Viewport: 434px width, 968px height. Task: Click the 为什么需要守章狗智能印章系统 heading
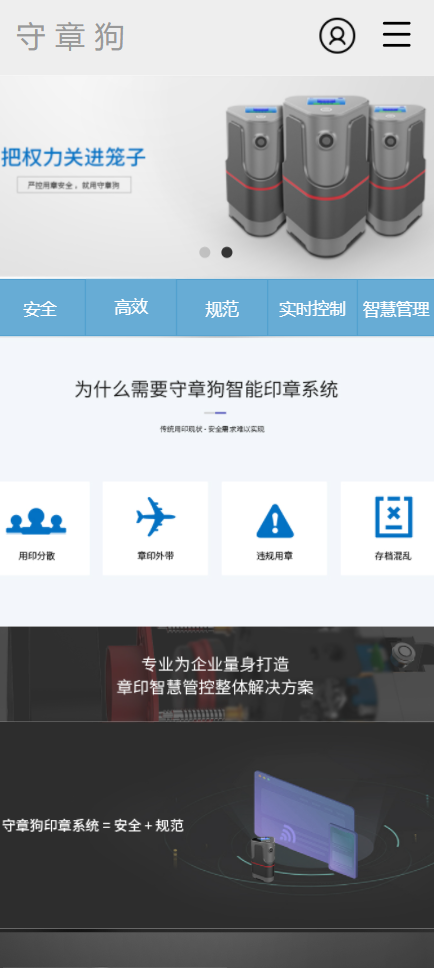pos(207,390)
